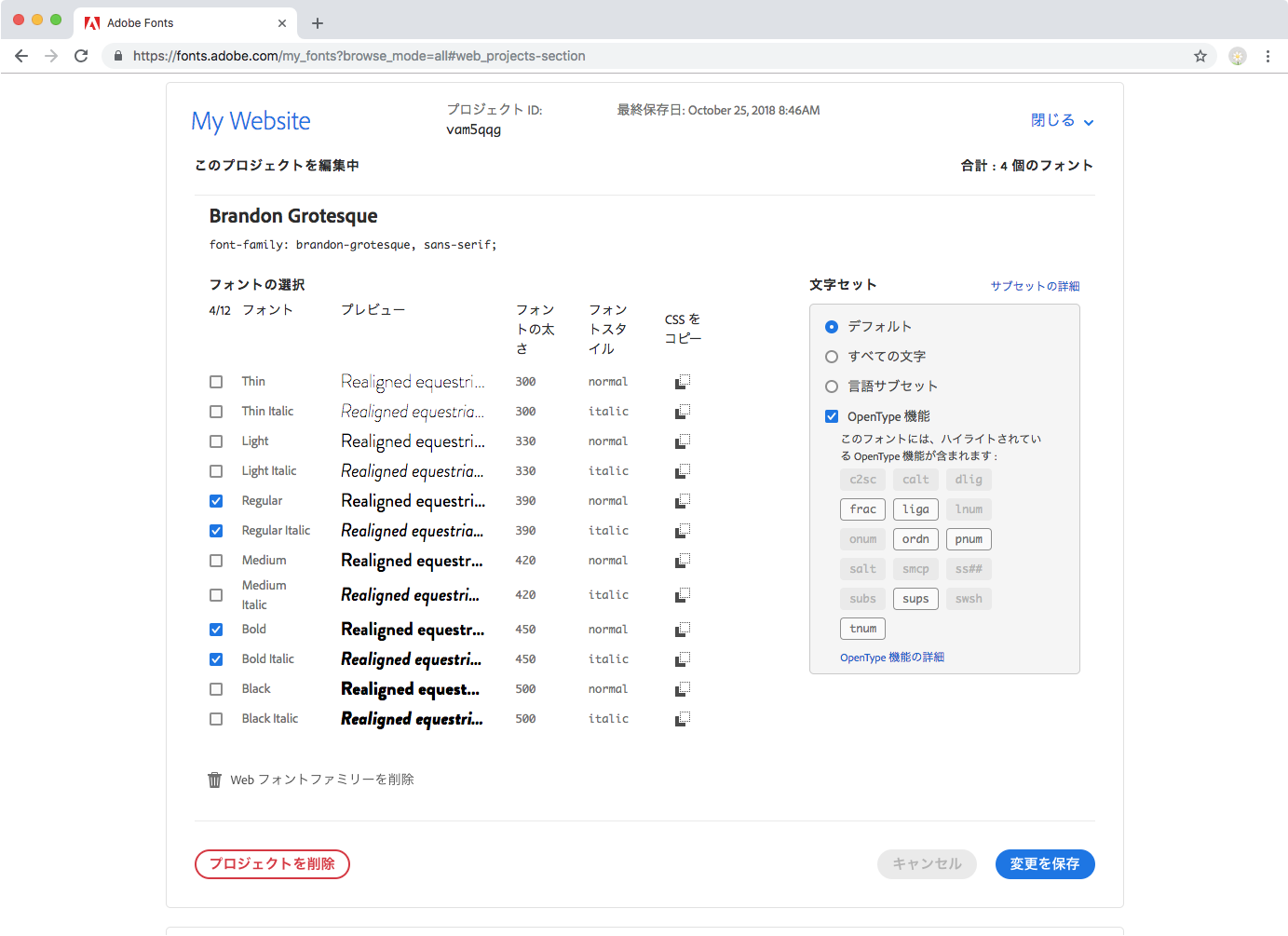Switch to the Adobe Fonts browser tab
This screenshot has width=1288, height=936.
click(x=186, y=23)
